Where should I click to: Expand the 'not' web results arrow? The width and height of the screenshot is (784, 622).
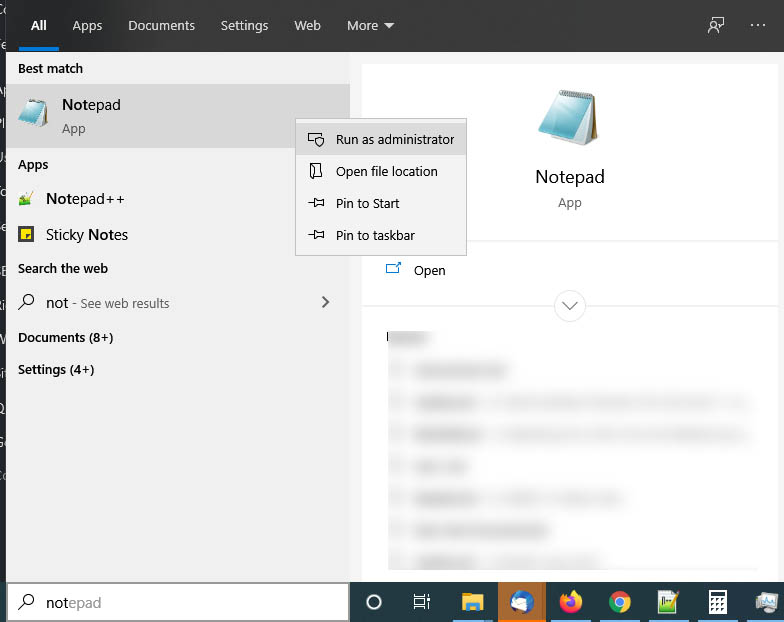[x=325, y=302]
